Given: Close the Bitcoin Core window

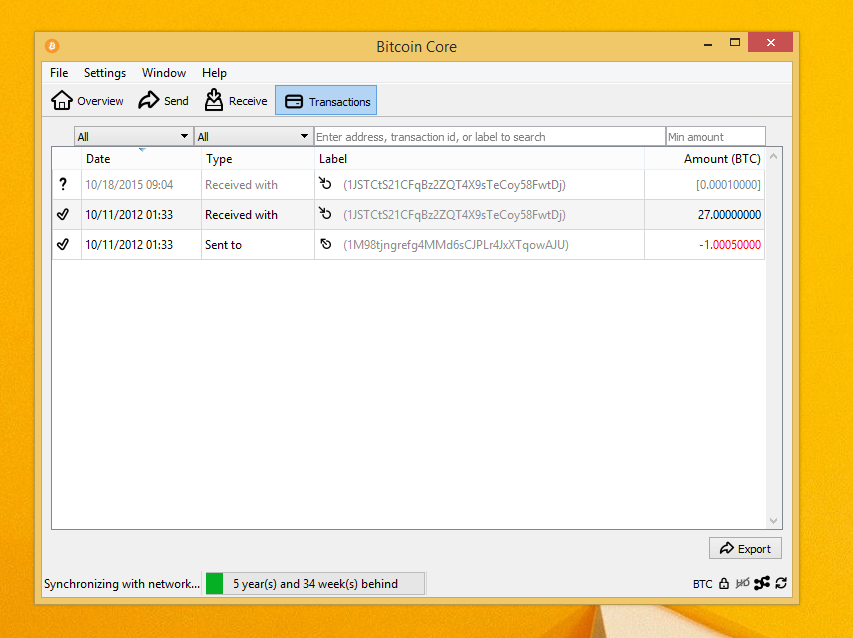Looking at the screenshot, I should (x=770, y=42).
